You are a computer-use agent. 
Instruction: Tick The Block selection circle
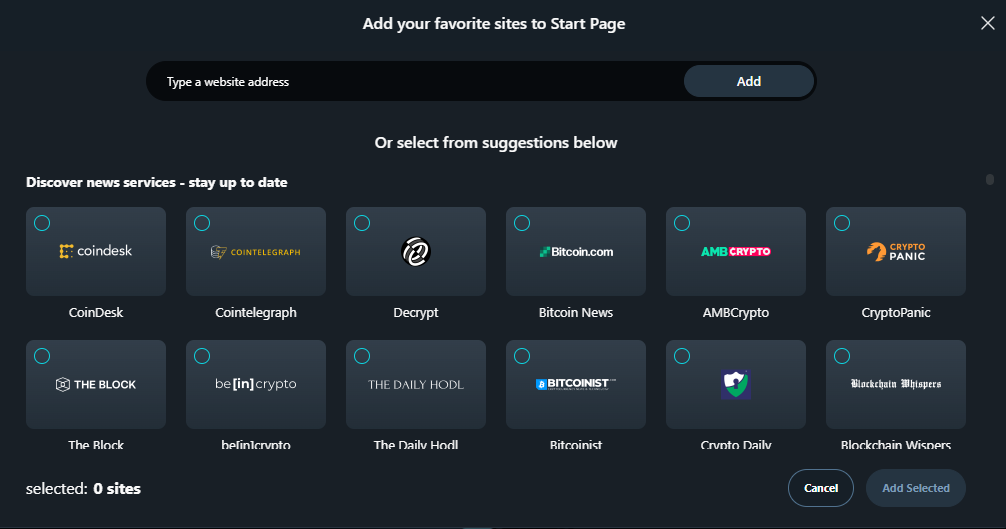point(42,356)
